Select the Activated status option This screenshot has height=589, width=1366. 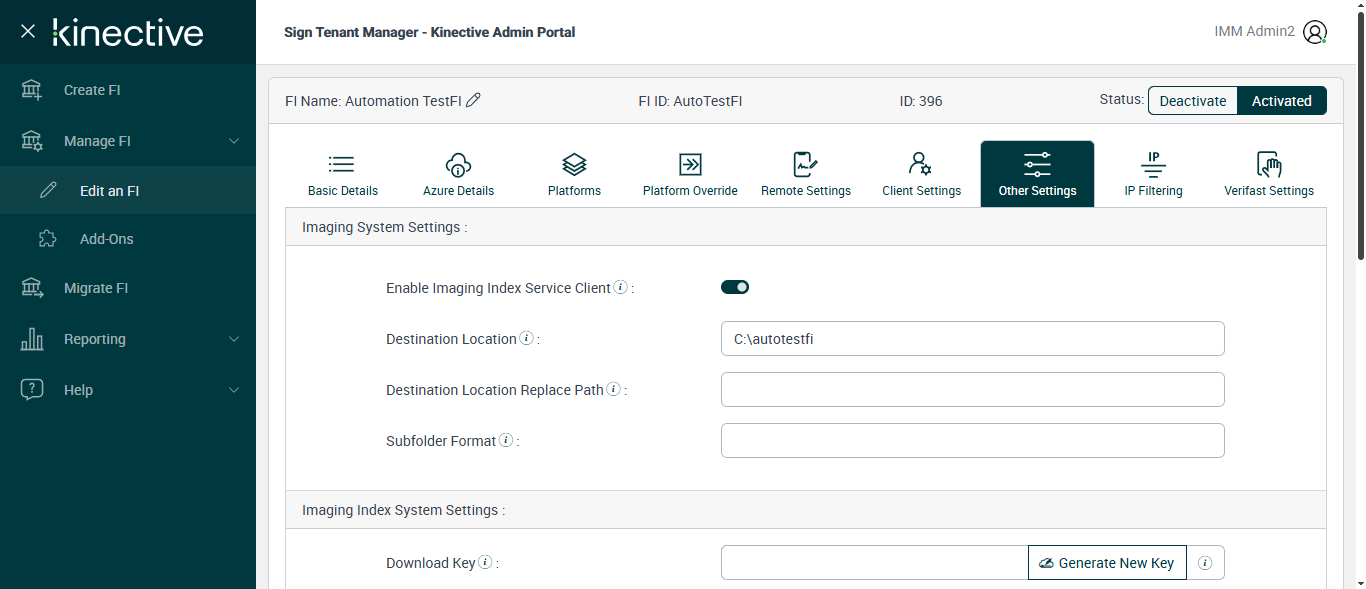pyautogui.click(x=1281, y=101)
